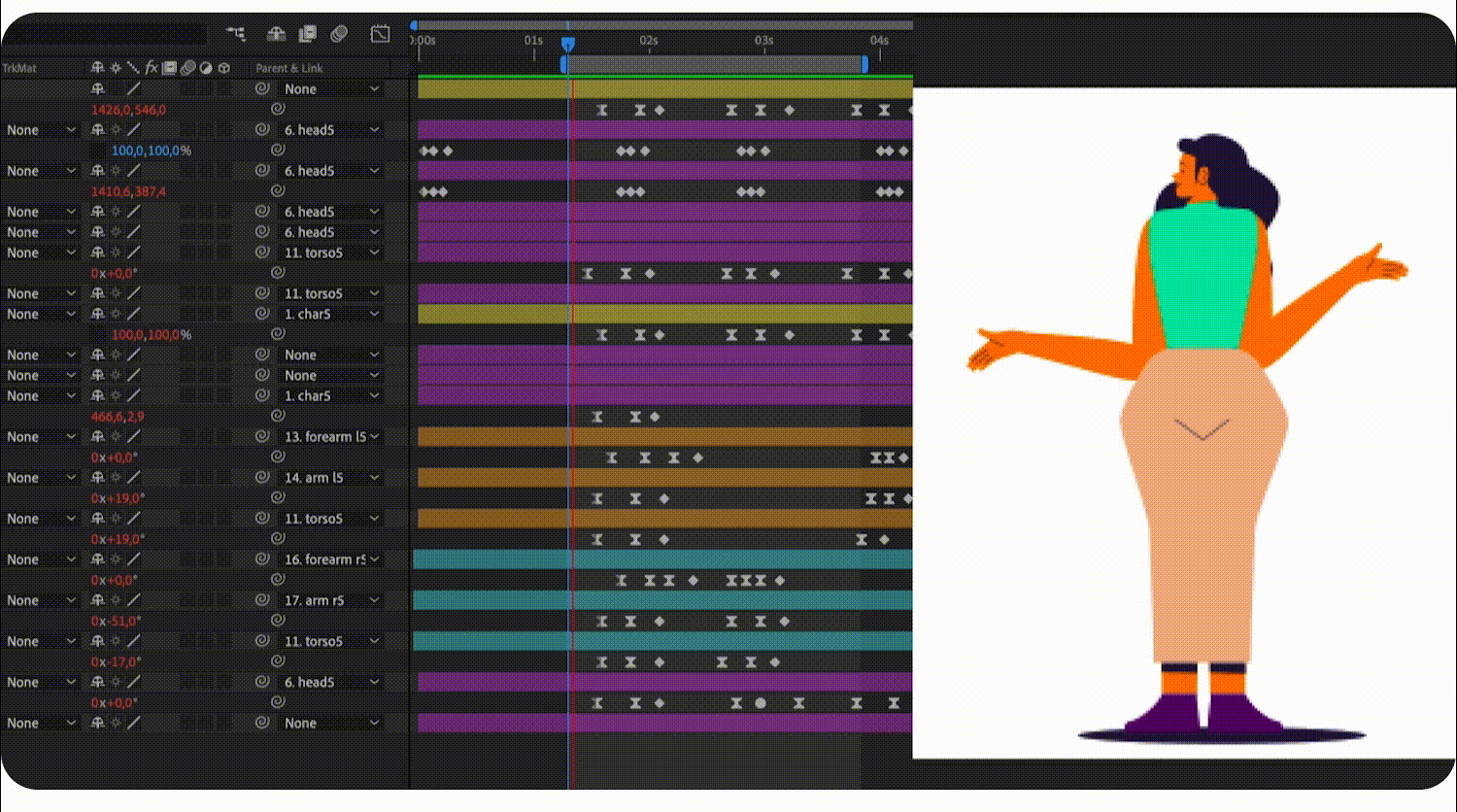Open the parent dropdown showing 13. forearm l5

(330, 436)
